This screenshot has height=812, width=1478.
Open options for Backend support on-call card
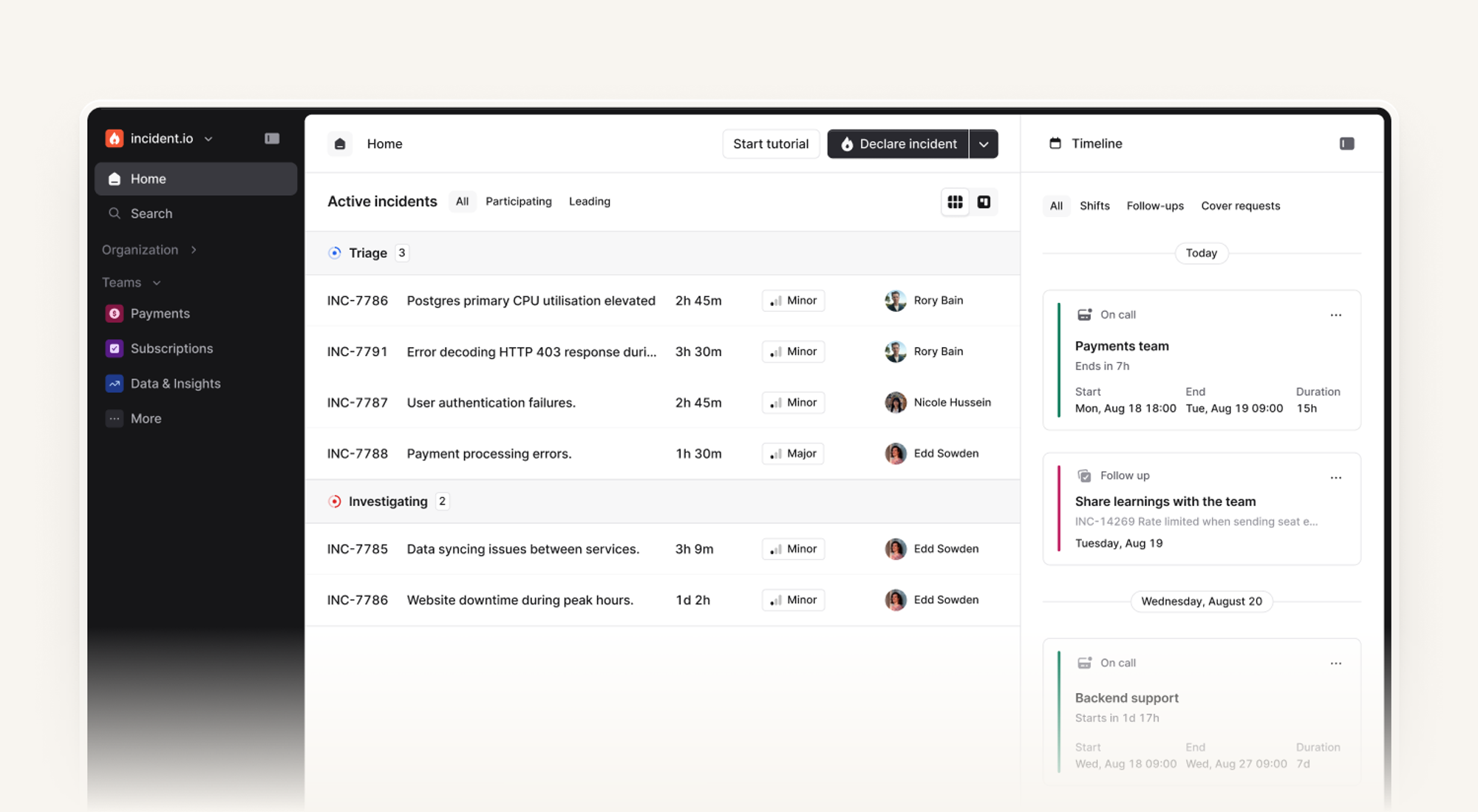(1335, 663)
